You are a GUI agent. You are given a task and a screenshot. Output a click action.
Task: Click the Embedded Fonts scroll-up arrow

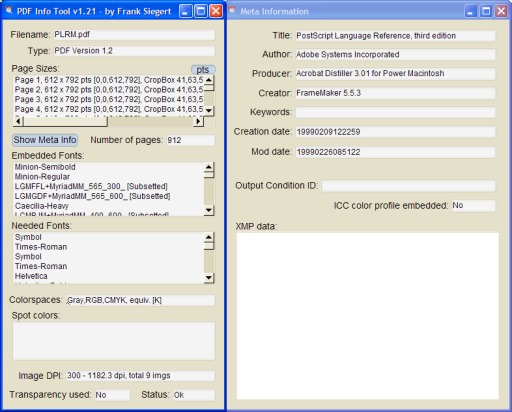point(209,167)
